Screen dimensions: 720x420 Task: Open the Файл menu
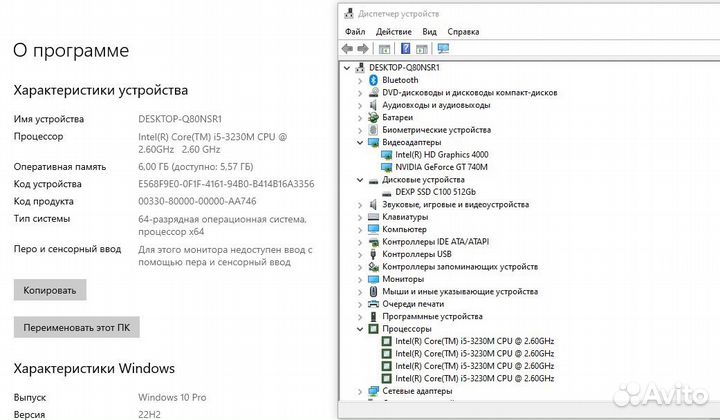tap(355, 32)
